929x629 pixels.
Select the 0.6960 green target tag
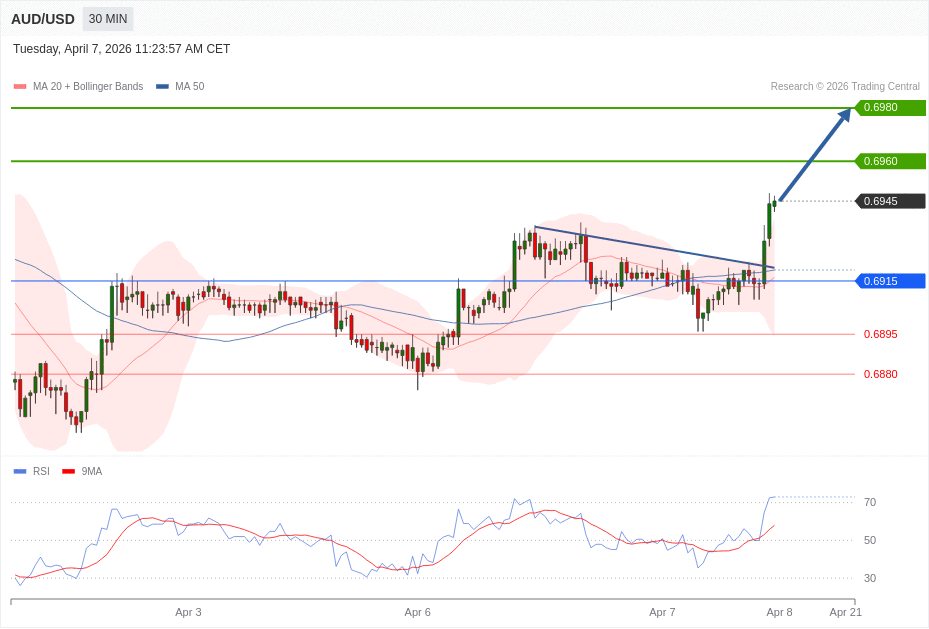click(x=890, y=161)
